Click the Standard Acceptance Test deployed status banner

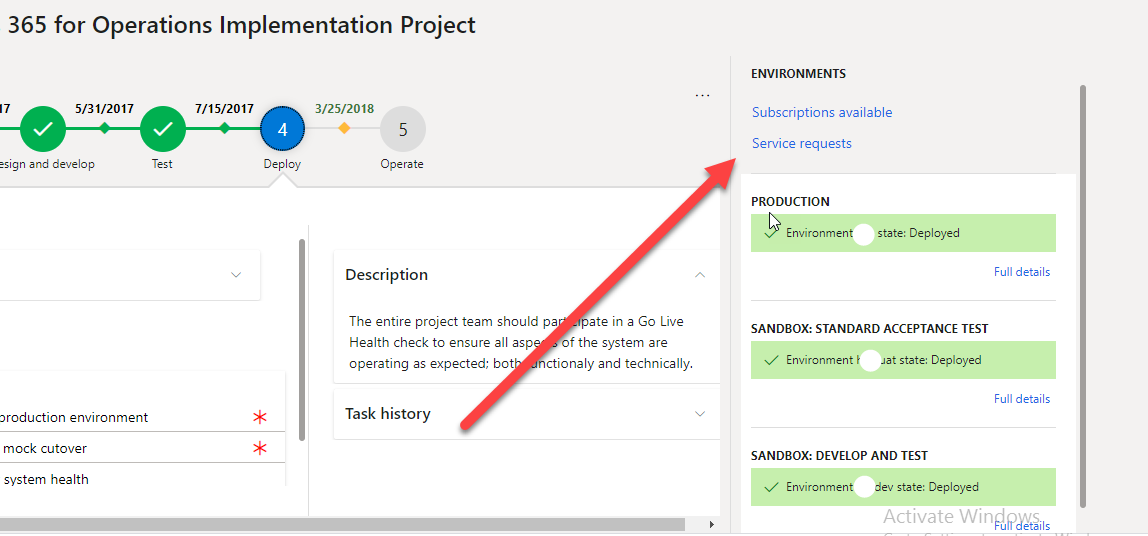point(903,360)
